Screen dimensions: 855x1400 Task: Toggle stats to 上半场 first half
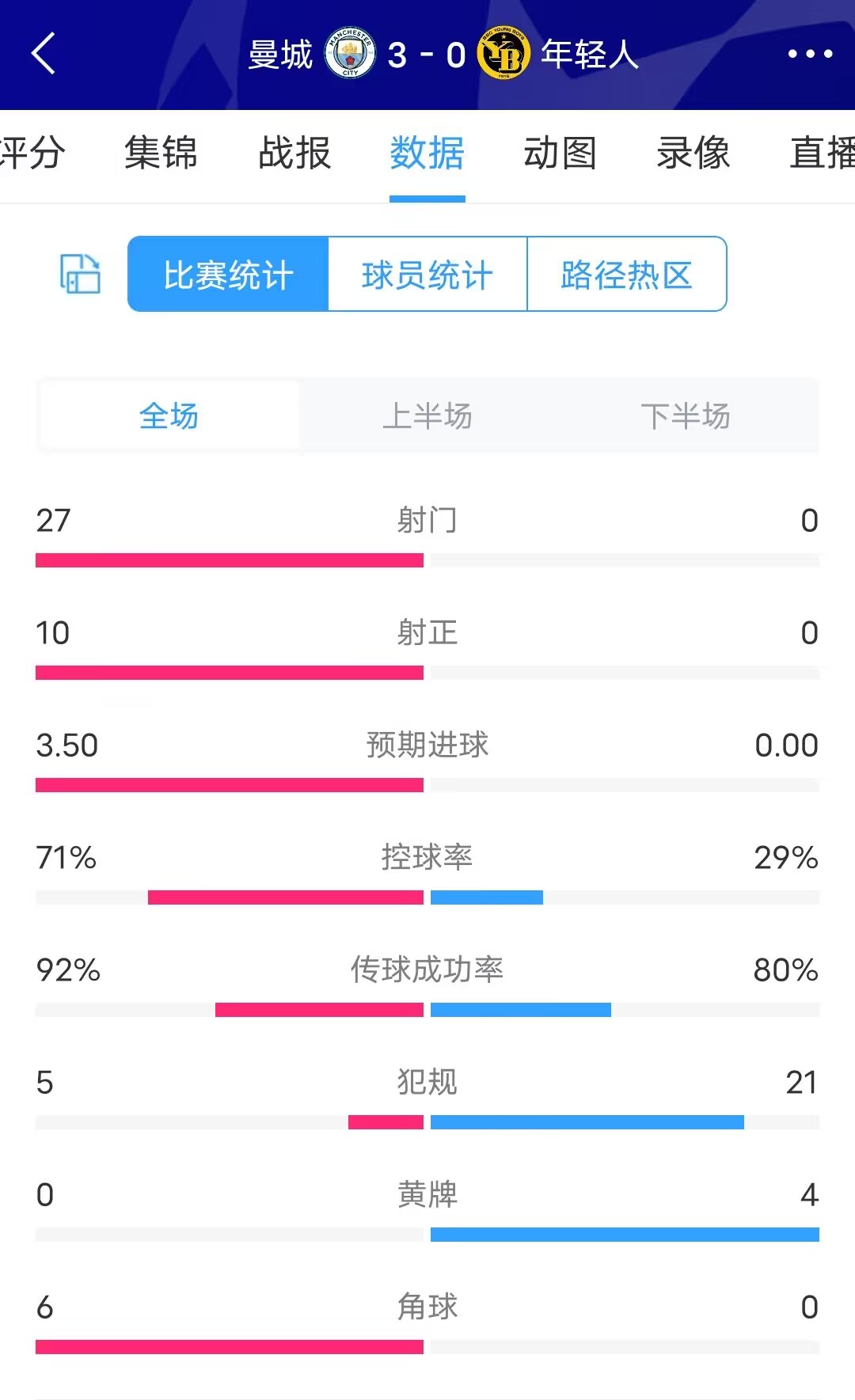[427, 416]
